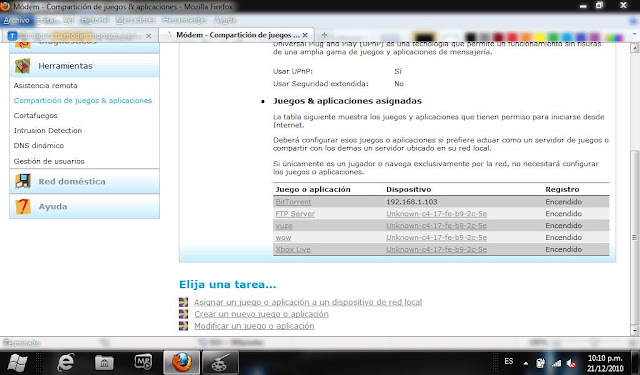Screen dimensions: 640x375
Task: Click Crear un nuevo juego o aplicación
Action: pyautogui.click(x=261, y=314)
